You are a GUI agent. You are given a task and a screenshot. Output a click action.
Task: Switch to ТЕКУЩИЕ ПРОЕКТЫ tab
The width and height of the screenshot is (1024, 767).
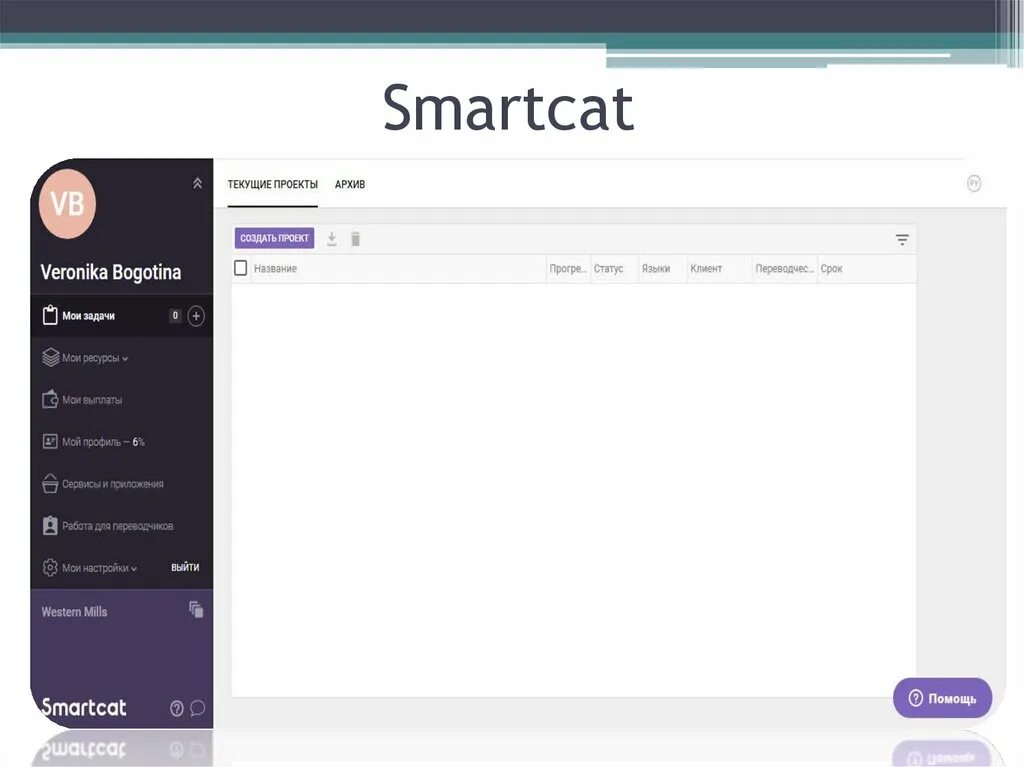(x=272, y=184)
